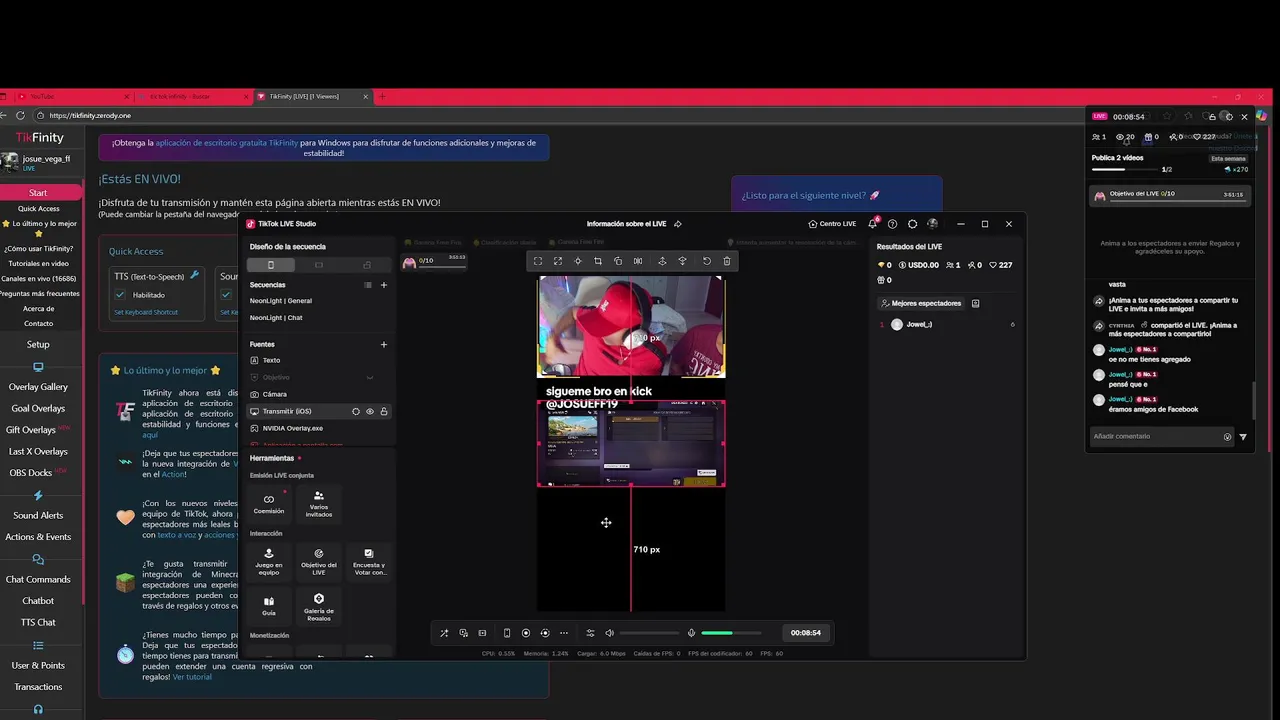Add a new scene with Secuencias plus
The width and height of the screenshot is (1280, 720).
(x=384, y=285)
